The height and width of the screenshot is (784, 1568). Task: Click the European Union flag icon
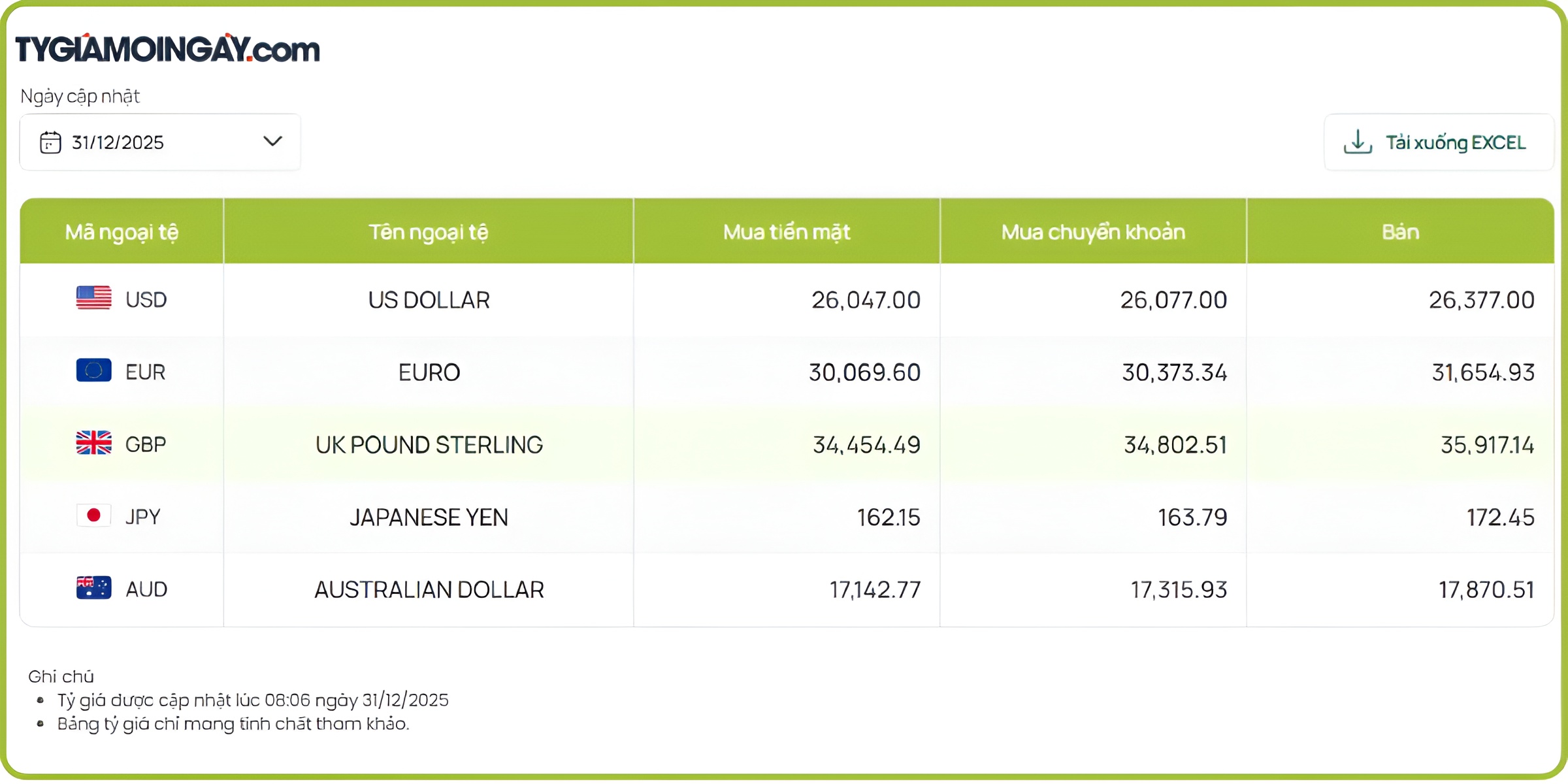93,370
